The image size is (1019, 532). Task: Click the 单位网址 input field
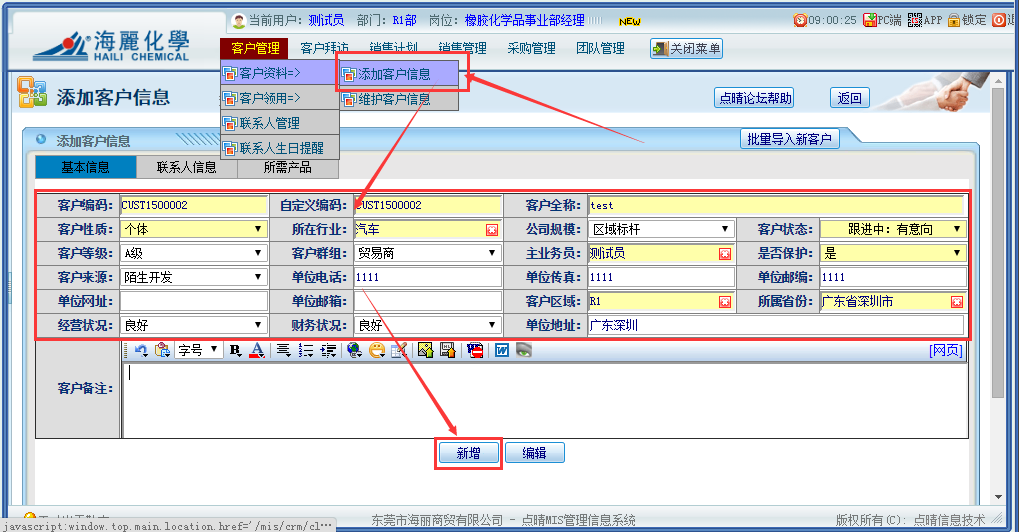point(193,301)
